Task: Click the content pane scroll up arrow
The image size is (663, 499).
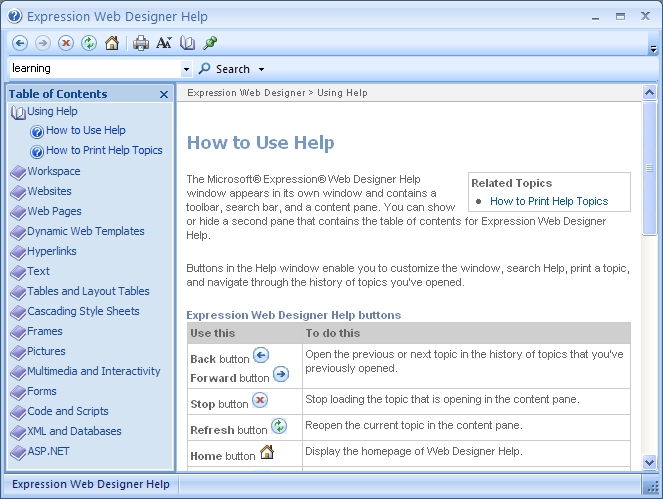Action: point(649,92)
